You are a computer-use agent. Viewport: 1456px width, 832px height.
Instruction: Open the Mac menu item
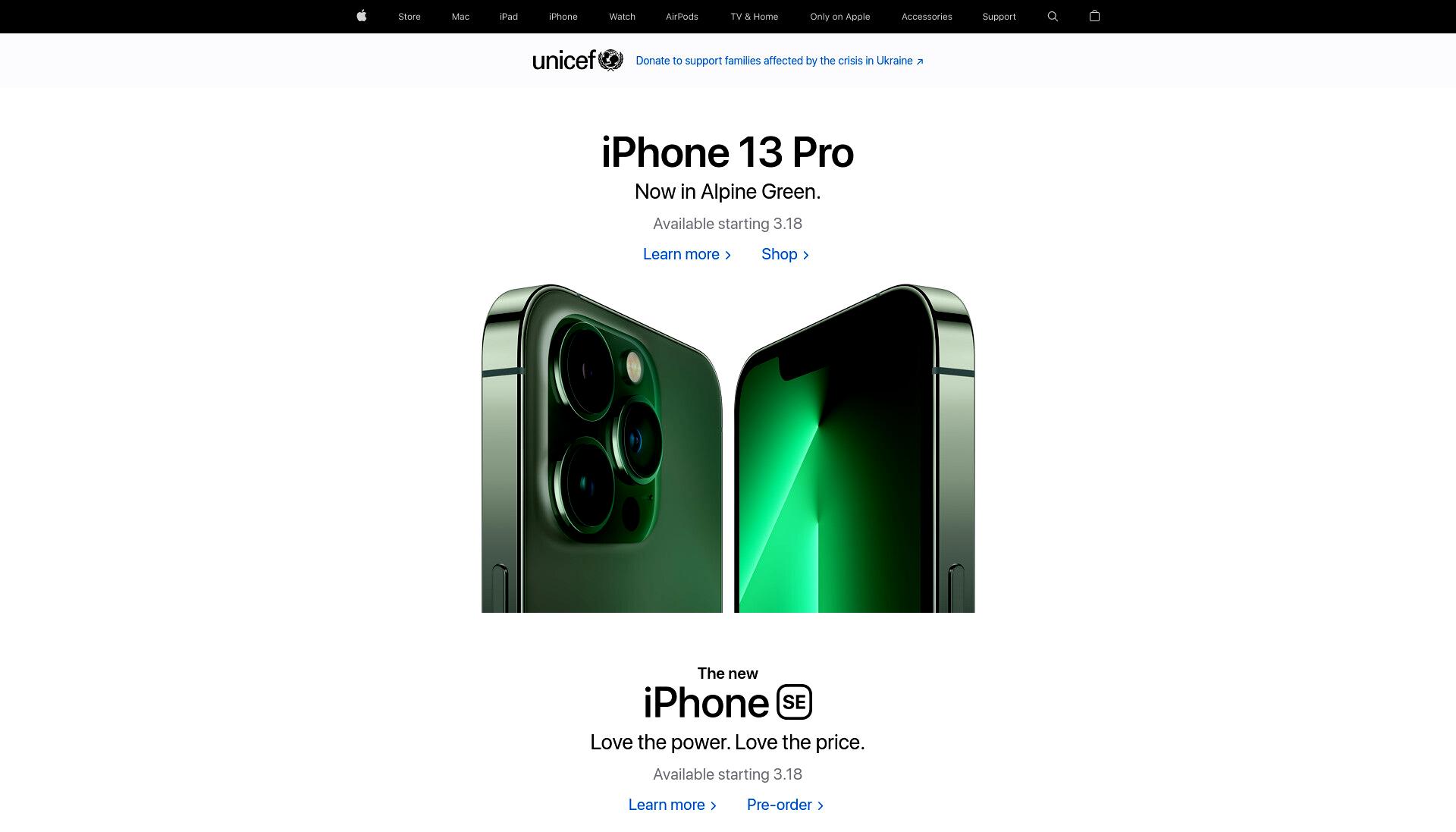coord(460,17)
